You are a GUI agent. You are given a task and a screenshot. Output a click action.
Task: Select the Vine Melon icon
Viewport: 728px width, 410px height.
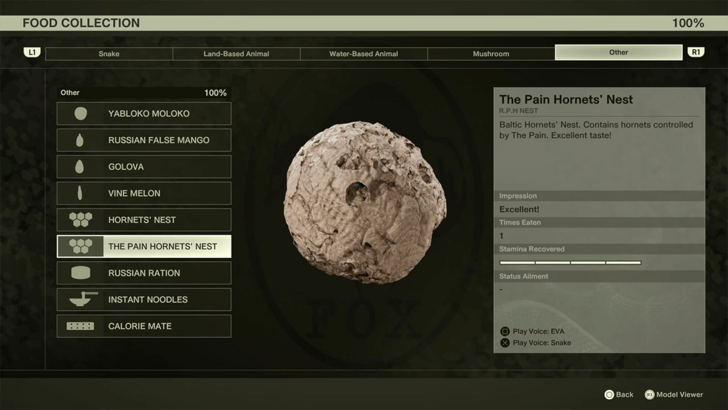(x=80, y=194)
